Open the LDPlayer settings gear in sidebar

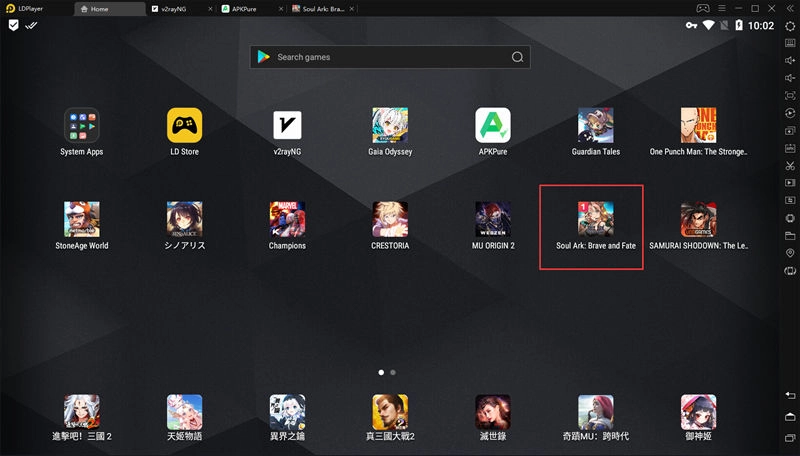coord(790,25)
